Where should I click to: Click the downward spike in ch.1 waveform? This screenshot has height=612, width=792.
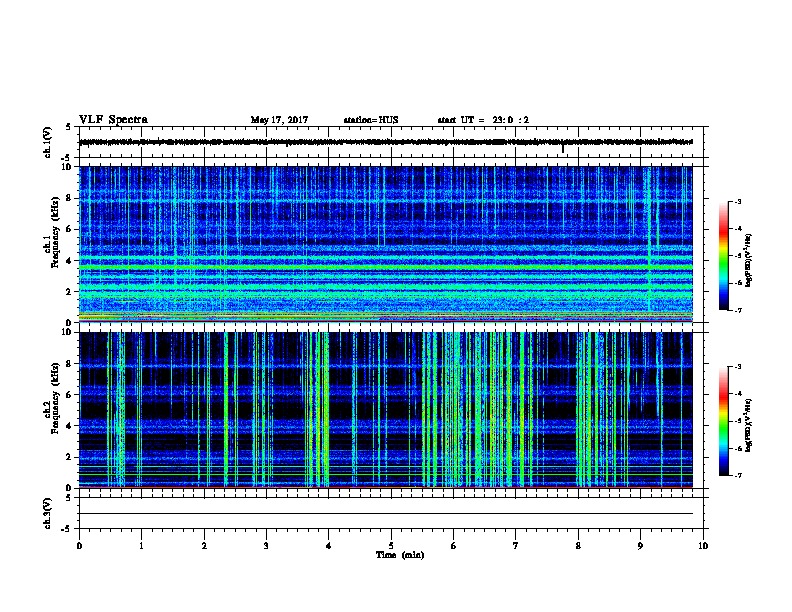click(563, 149)
